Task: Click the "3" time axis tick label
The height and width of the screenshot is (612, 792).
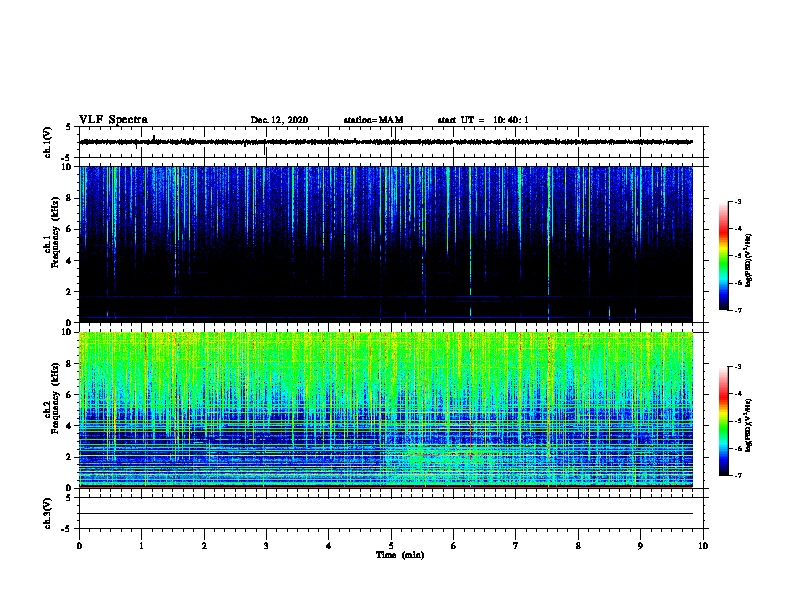Action: pos(266,546)
